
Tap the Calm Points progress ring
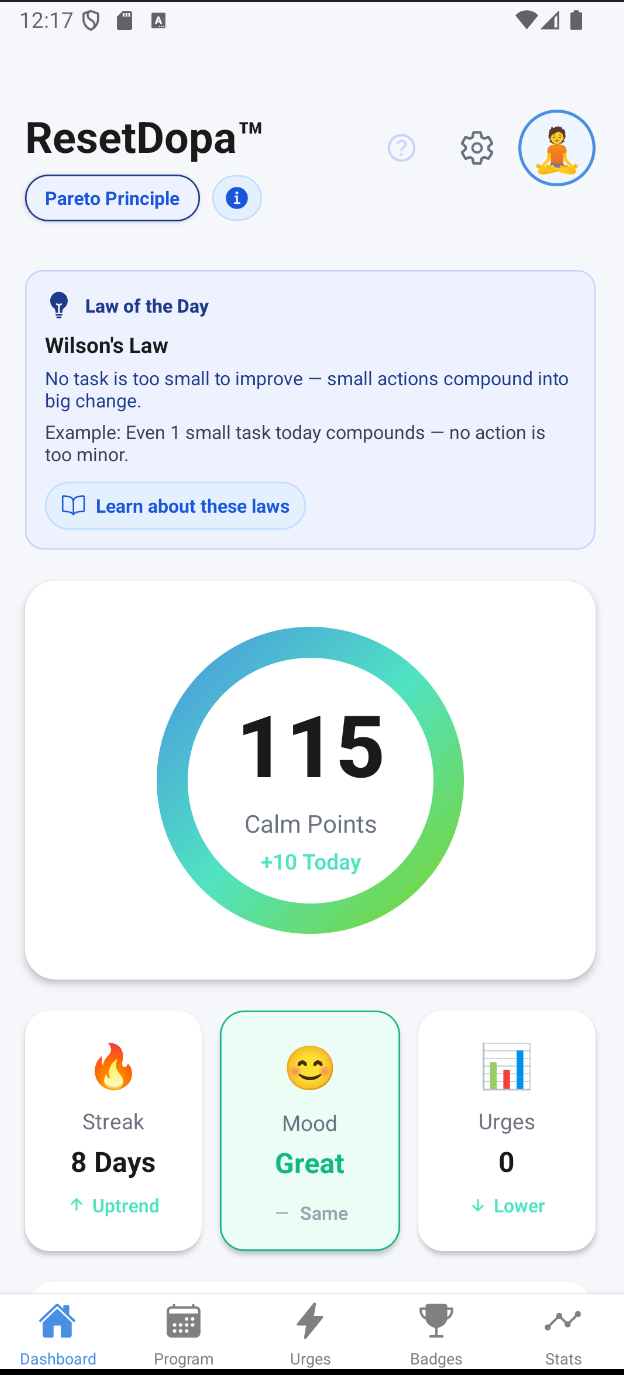310,780
